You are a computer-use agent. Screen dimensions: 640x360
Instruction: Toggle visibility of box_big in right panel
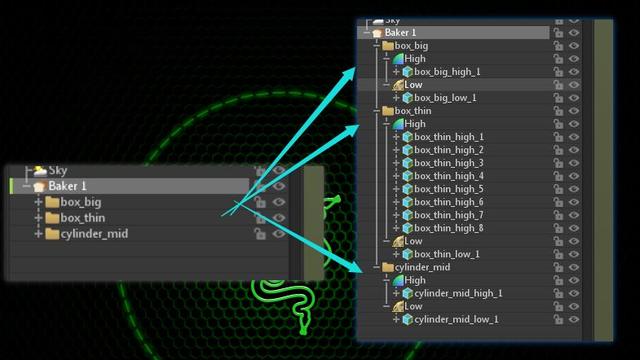coord(574,46)
